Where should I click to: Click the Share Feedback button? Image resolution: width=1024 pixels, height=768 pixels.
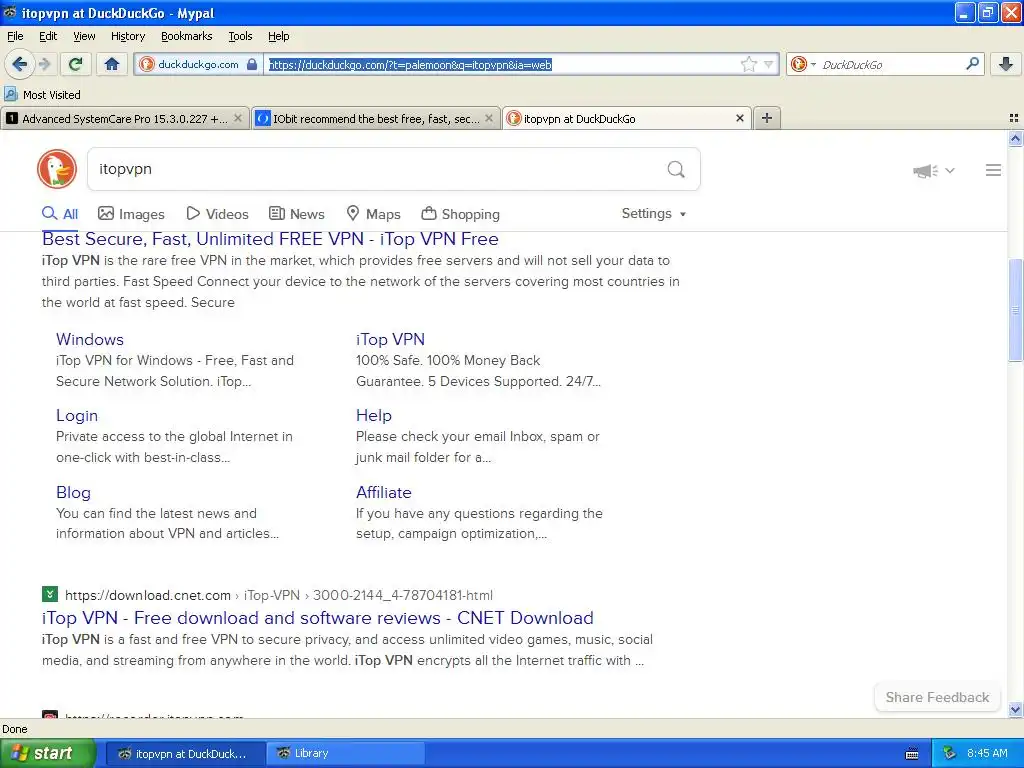pos(937,697)
